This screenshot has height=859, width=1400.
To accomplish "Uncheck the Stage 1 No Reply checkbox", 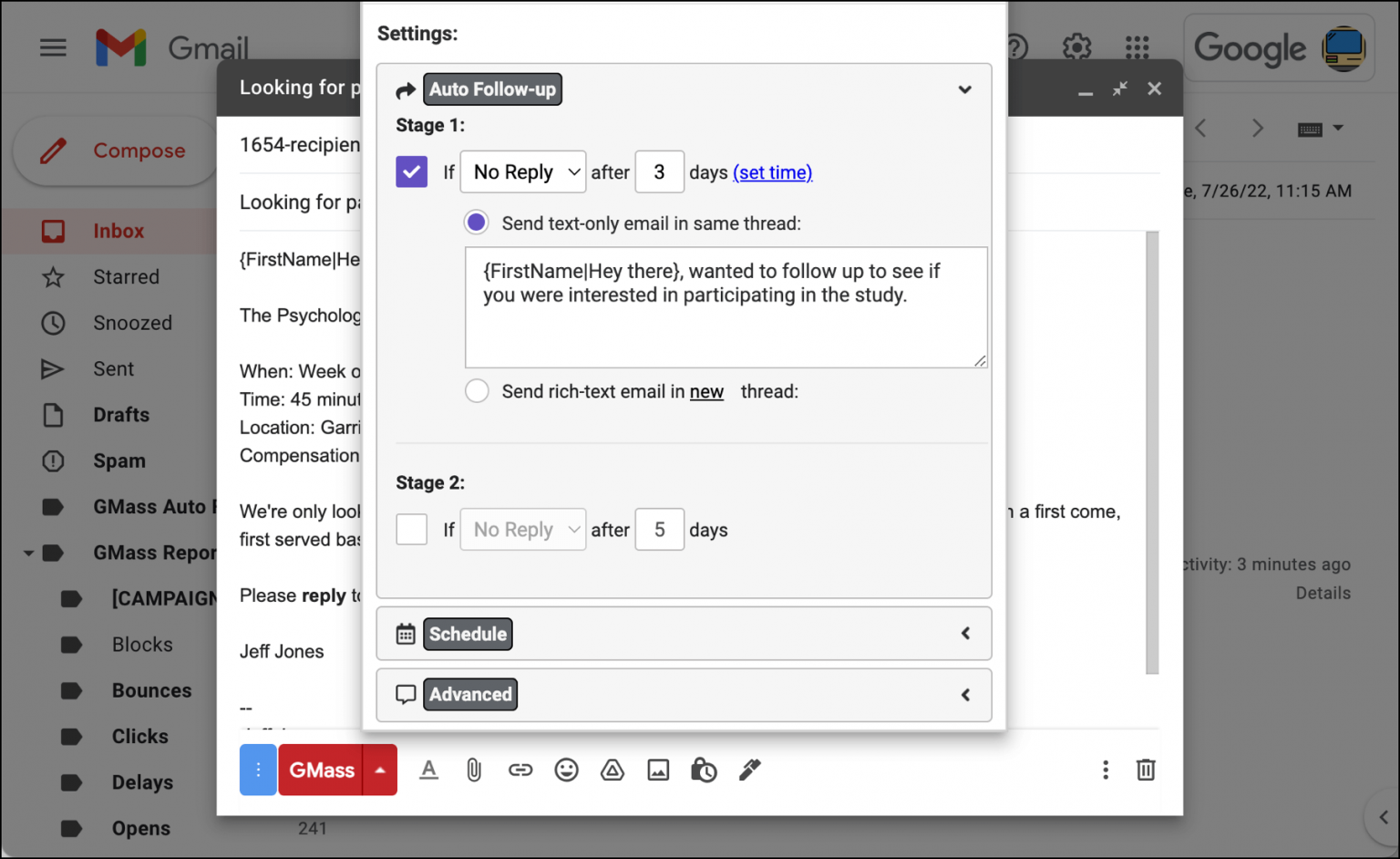I will coord(411,171).
